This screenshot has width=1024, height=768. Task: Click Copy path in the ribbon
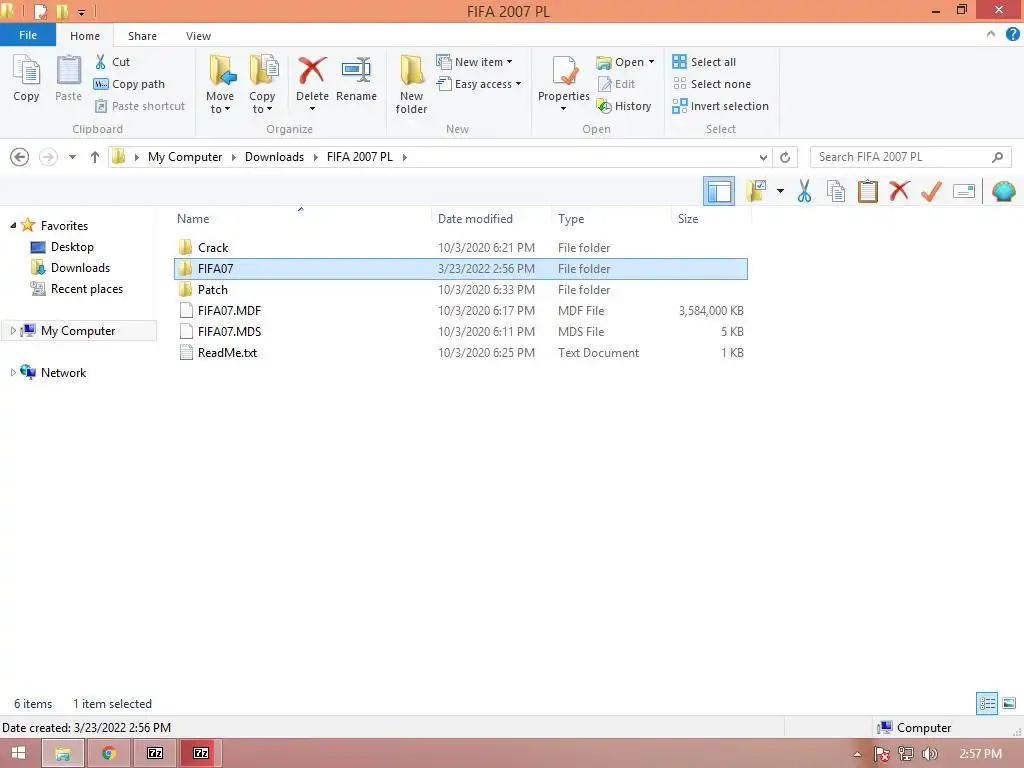(129, 84)
